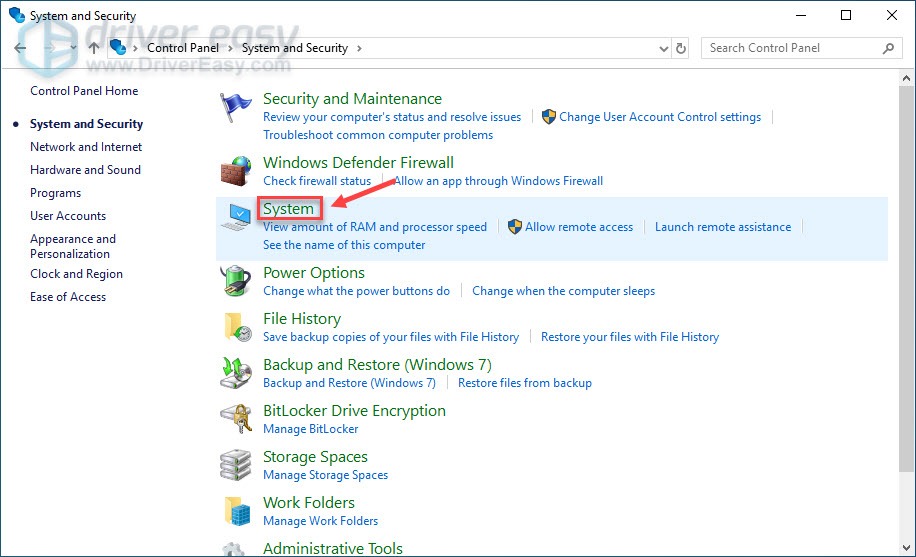Open the Work Folders icon
The width and height of the screenshot is (916, 557).
(x=238, y=511)
